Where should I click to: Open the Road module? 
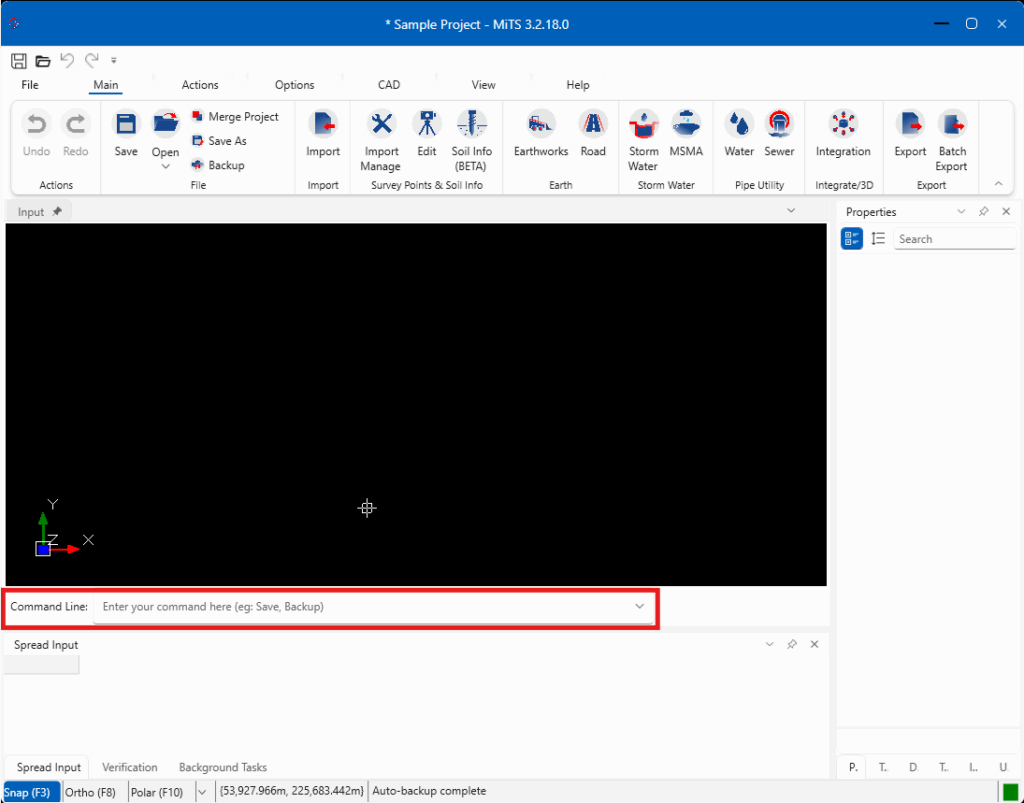(x=593, y=133)
